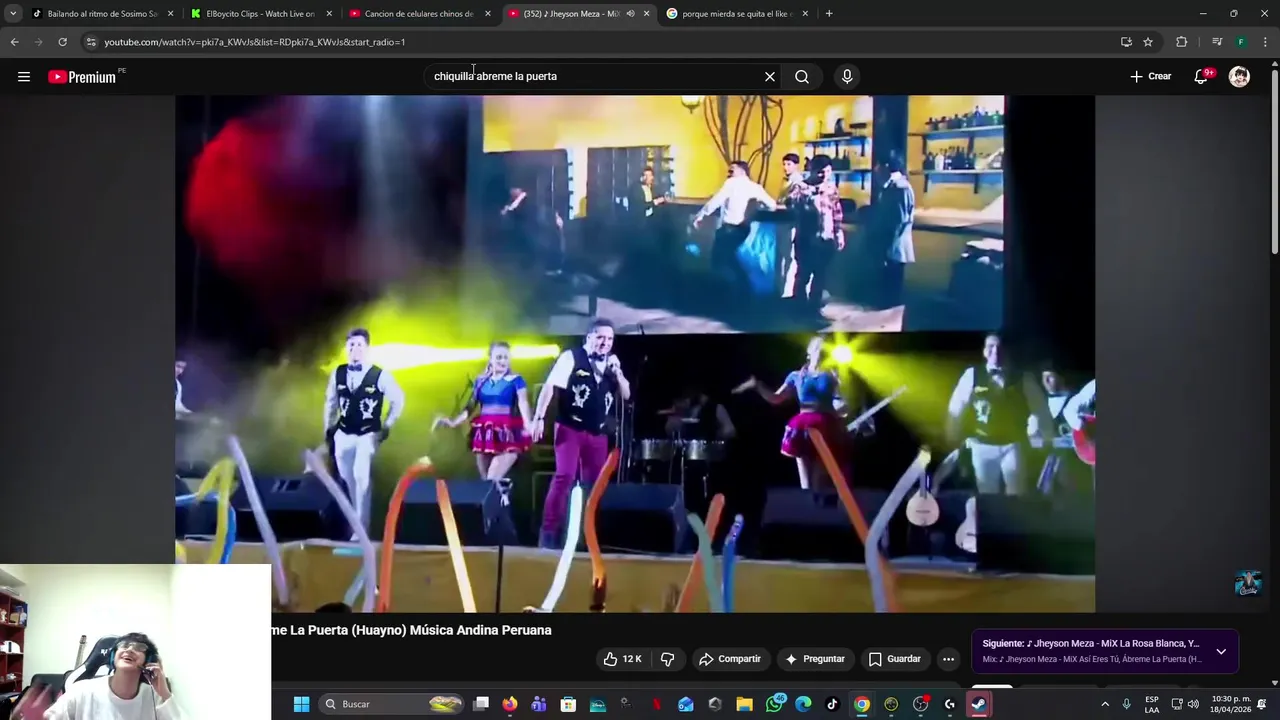Open the Windows Start menu
The height and width of the screenshot is (720, 1280).
tap(301, 704)
